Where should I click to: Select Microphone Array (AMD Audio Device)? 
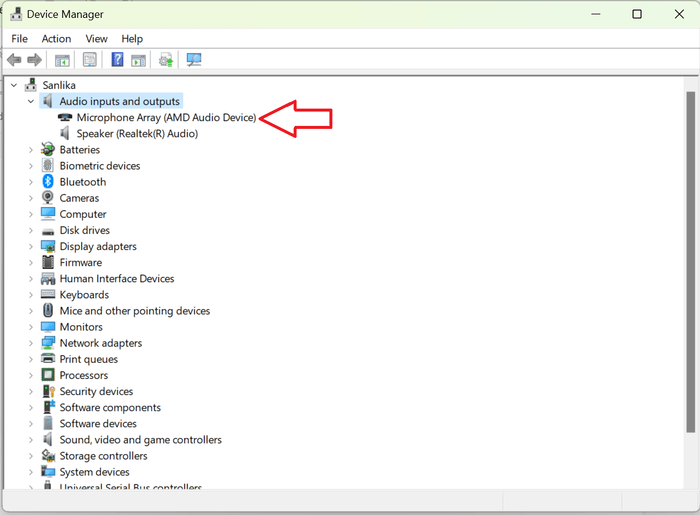pyautogui.click(x=167, y=117)
